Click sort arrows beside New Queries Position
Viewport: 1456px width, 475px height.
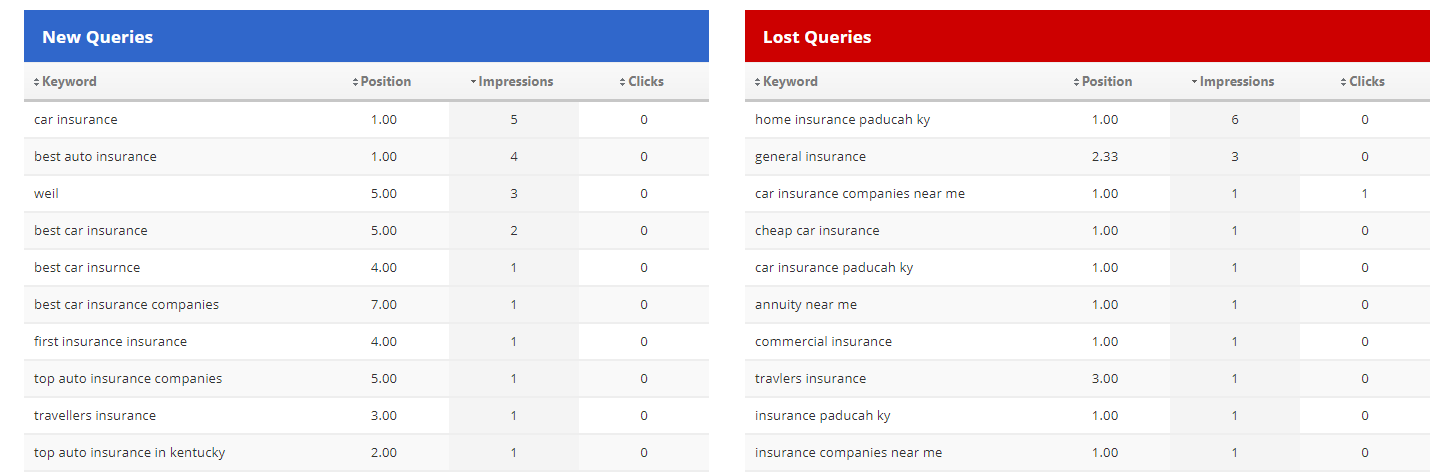pyautogui.click(x=355, y=82)
